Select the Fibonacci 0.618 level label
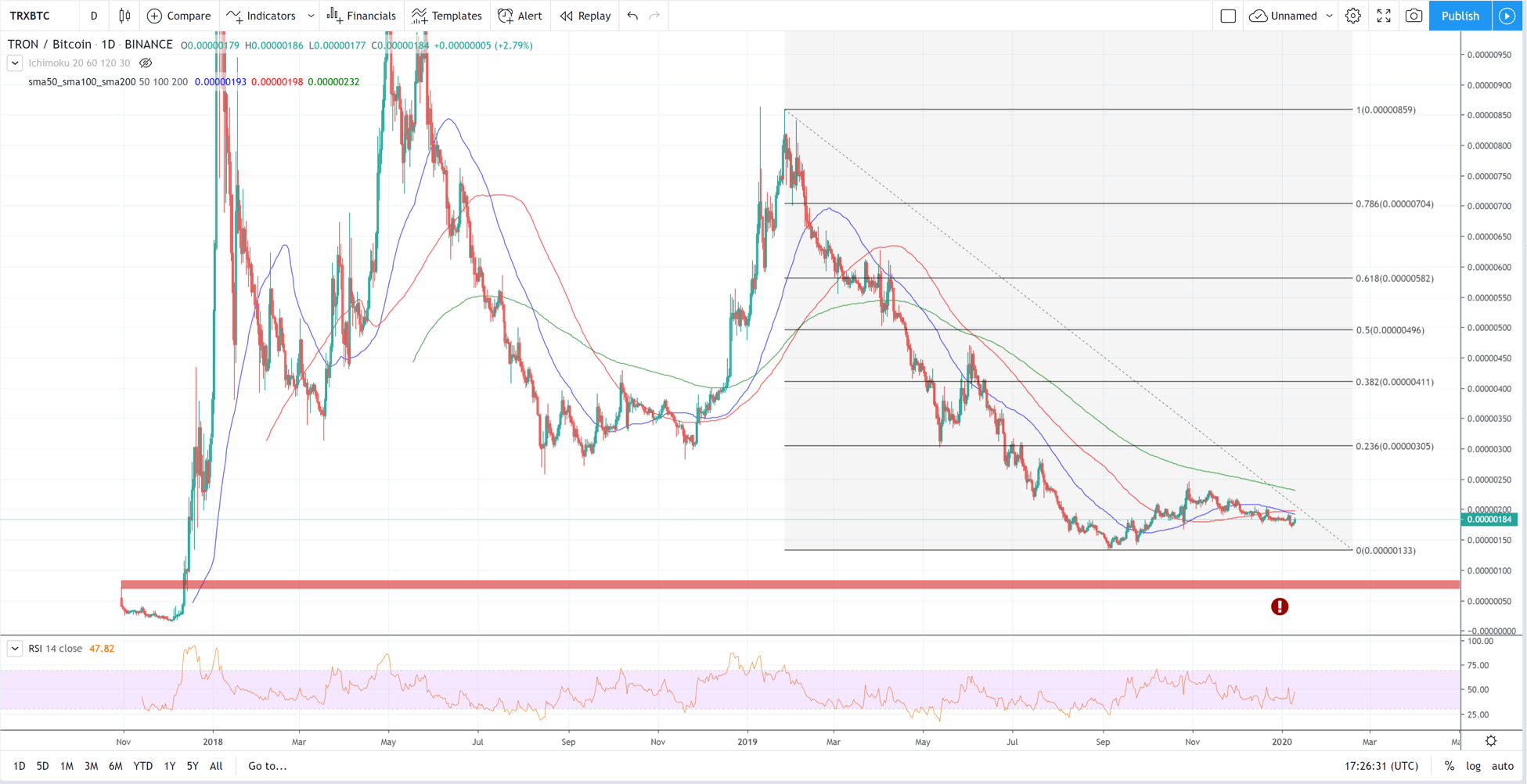Image resolution: width=1527 pixels, height=784 pixels. coord(1395,279)
